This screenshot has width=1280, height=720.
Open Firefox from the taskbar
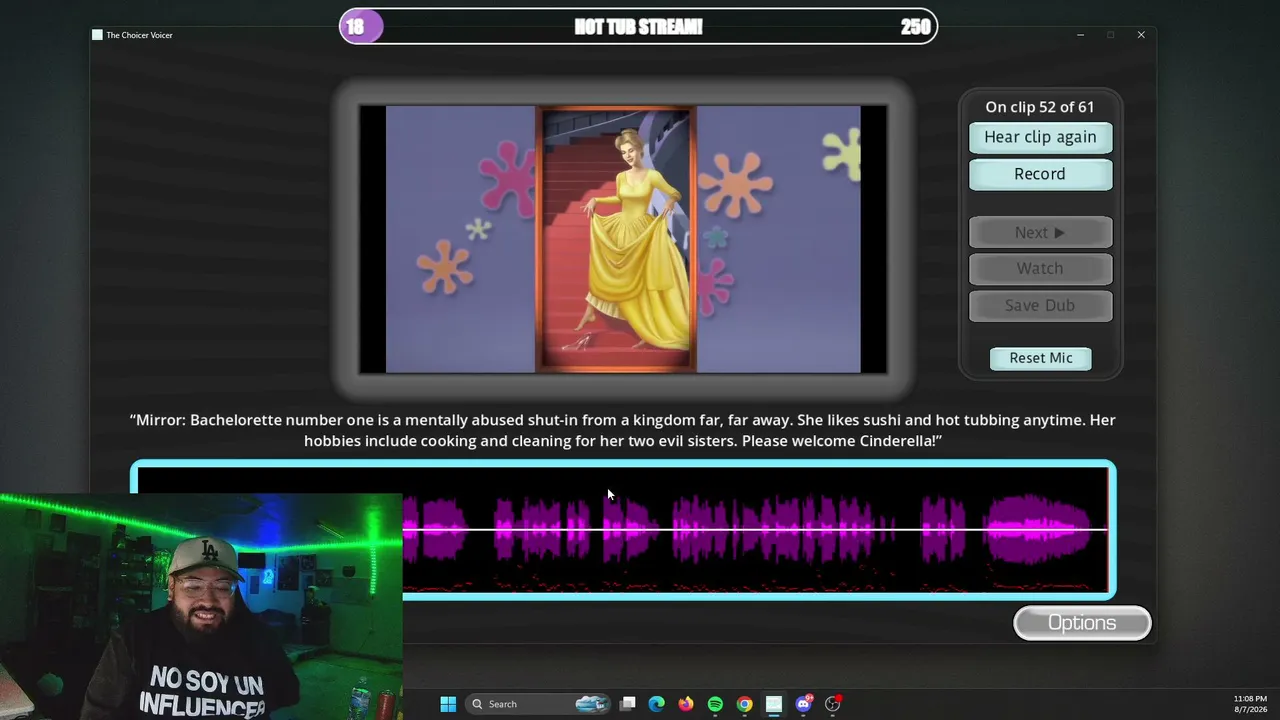(x=686, y=704)
